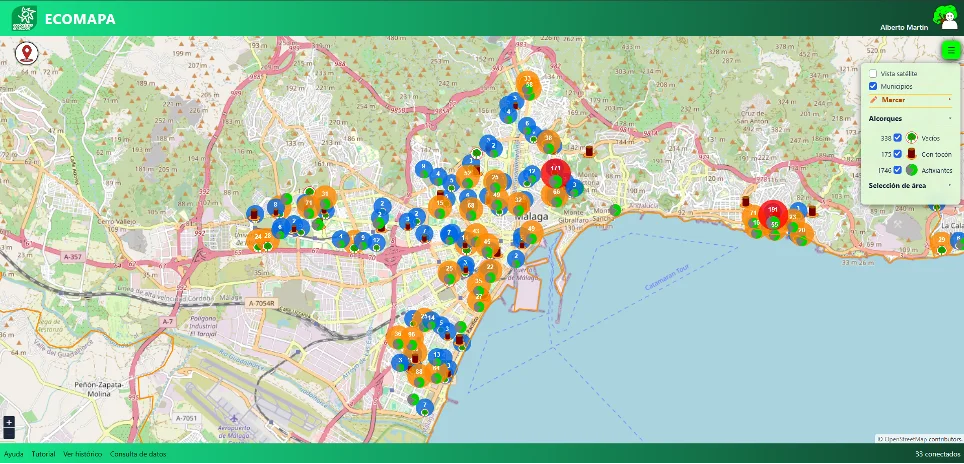Image resolution: width=964 pixels, height=464 pixels.
Task: Click the Peñón-Zapata-Molina map label
Action: [100, 388]
